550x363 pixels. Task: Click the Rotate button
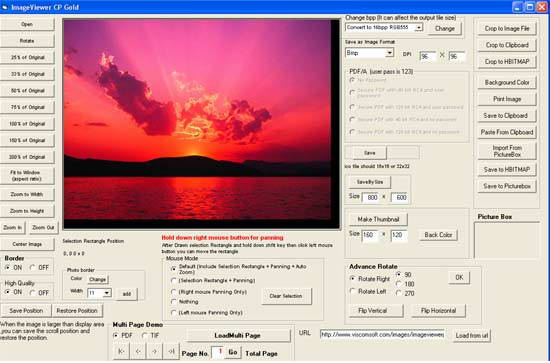coord(27,41)
